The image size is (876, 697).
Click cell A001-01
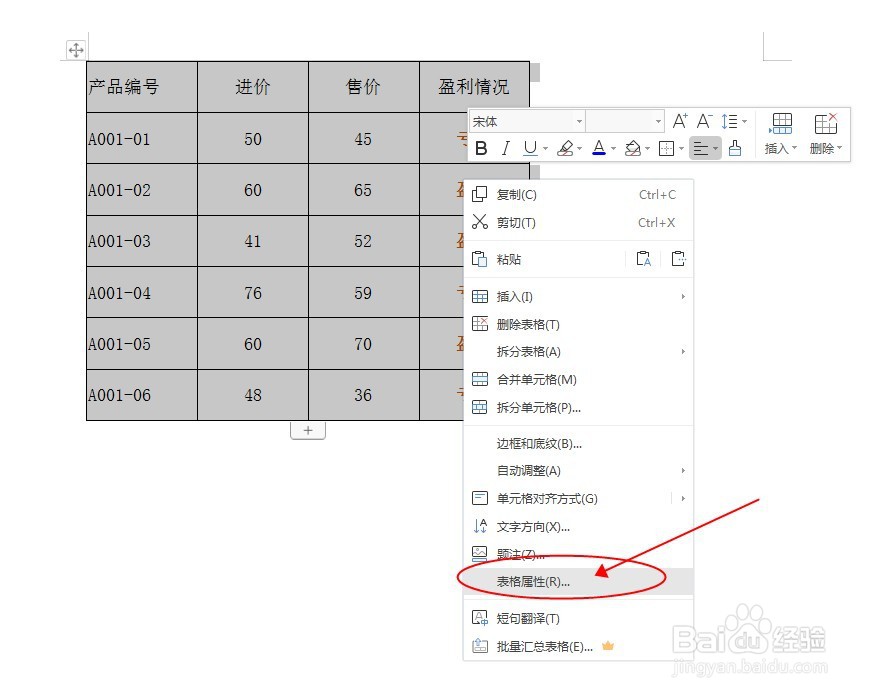pos(142,139)
